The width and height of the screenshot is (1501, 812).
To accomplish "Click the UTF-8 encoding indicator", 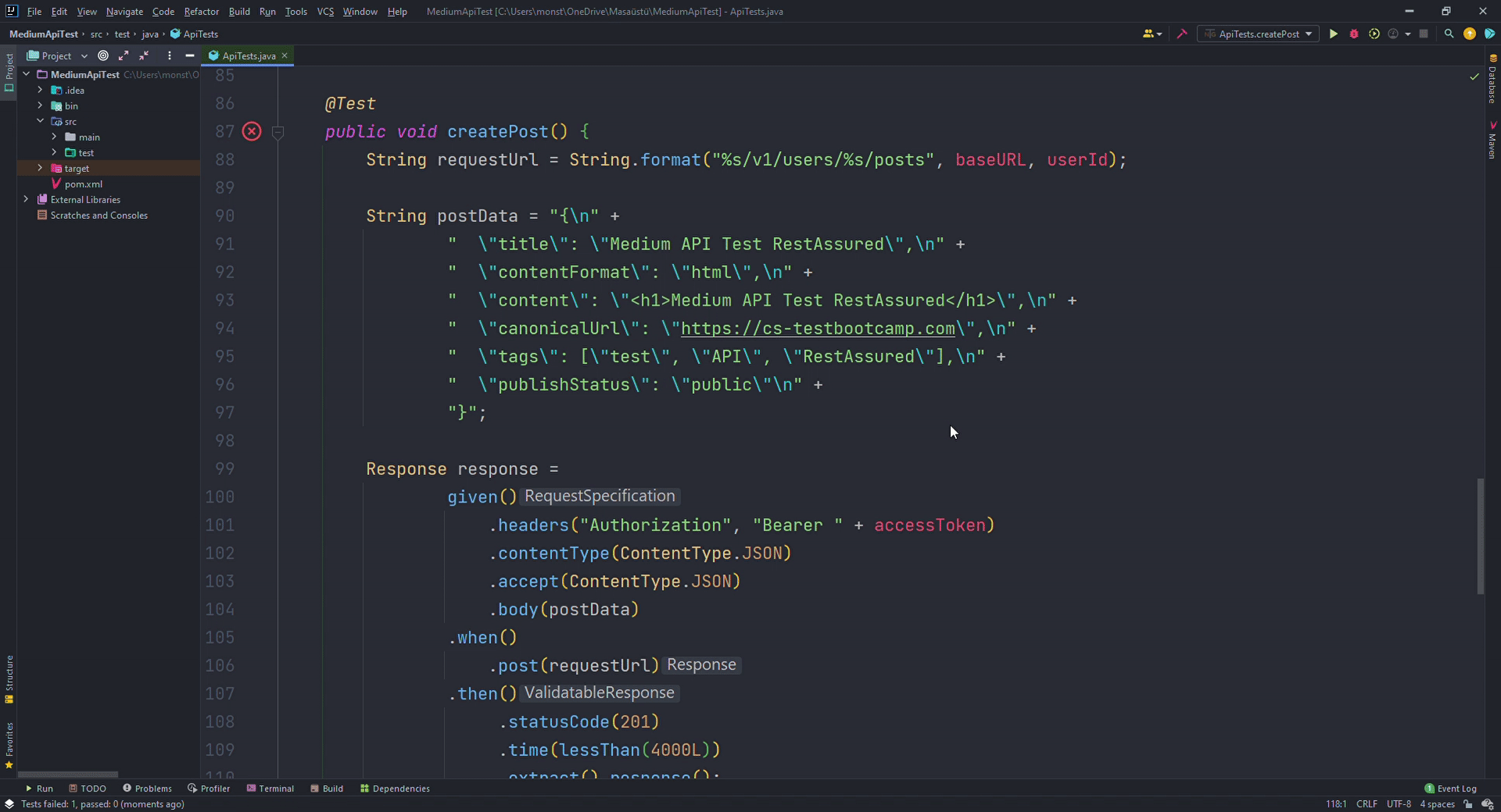I will 1399,804.
